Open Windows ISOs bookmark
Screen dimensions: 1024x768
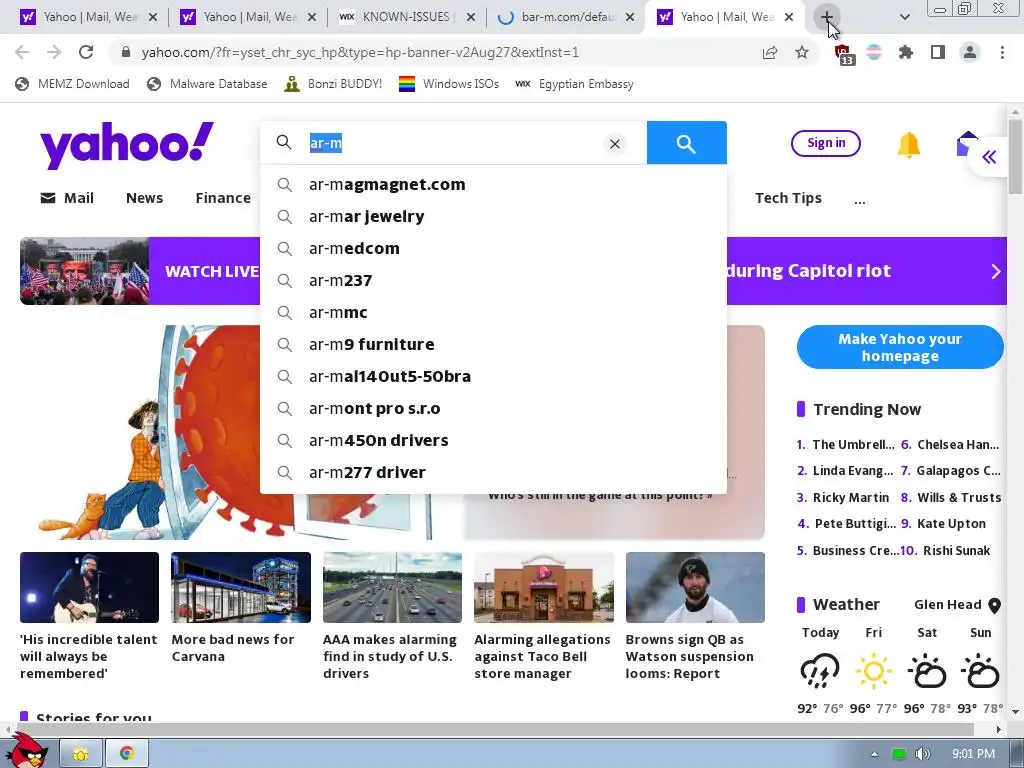449,84
